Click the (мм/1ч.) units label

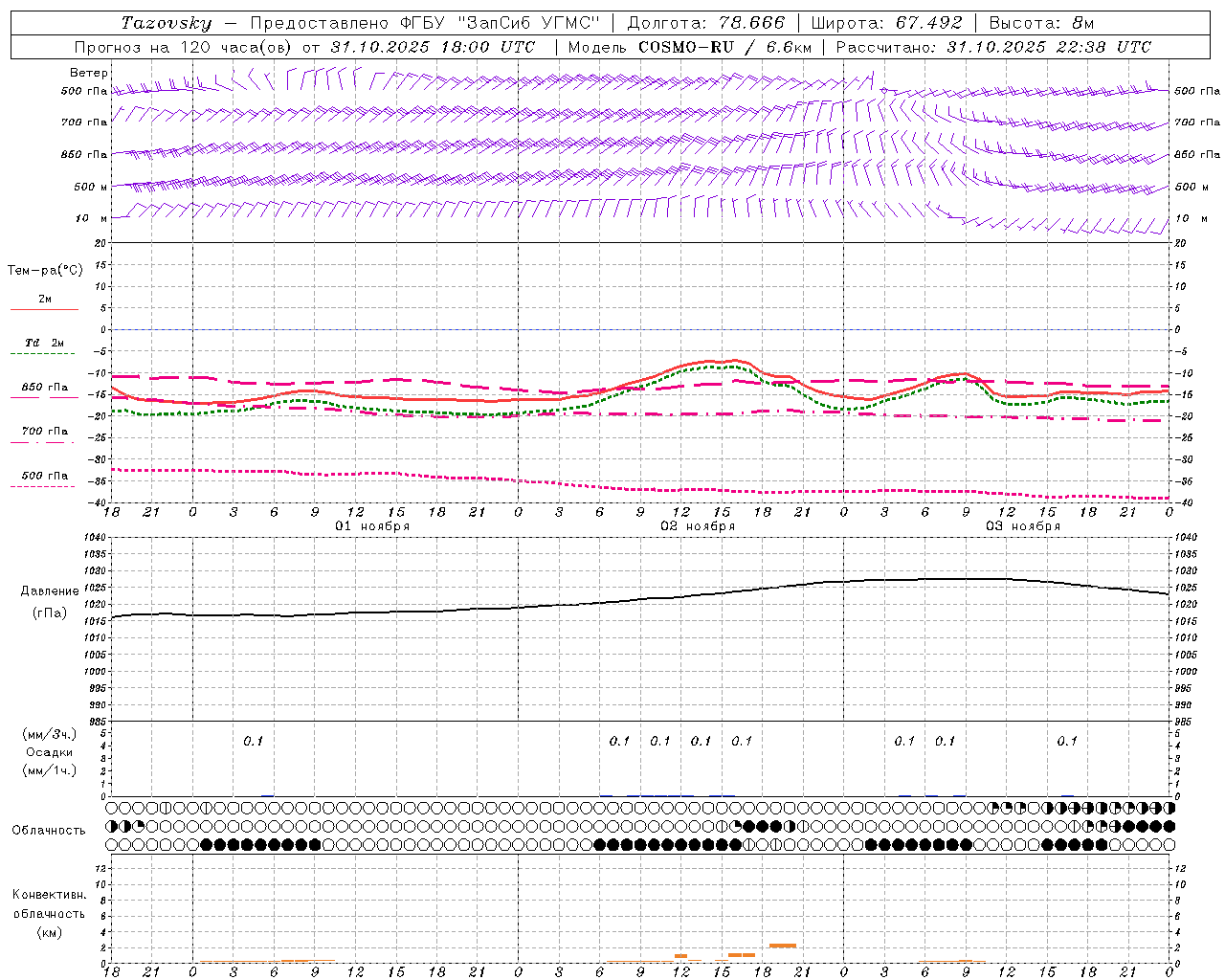pyautogui.click(x=50, y=770)
